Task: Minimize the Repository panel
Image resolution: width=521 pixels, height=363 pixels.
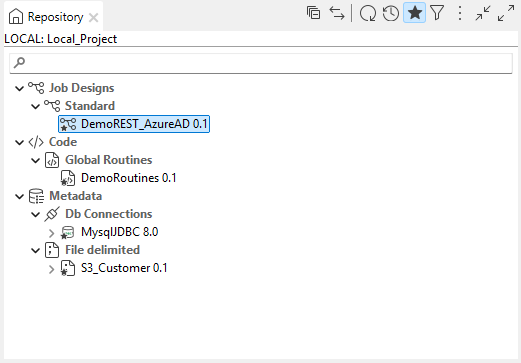Action: pyautogui.click(x=483, y=13)
